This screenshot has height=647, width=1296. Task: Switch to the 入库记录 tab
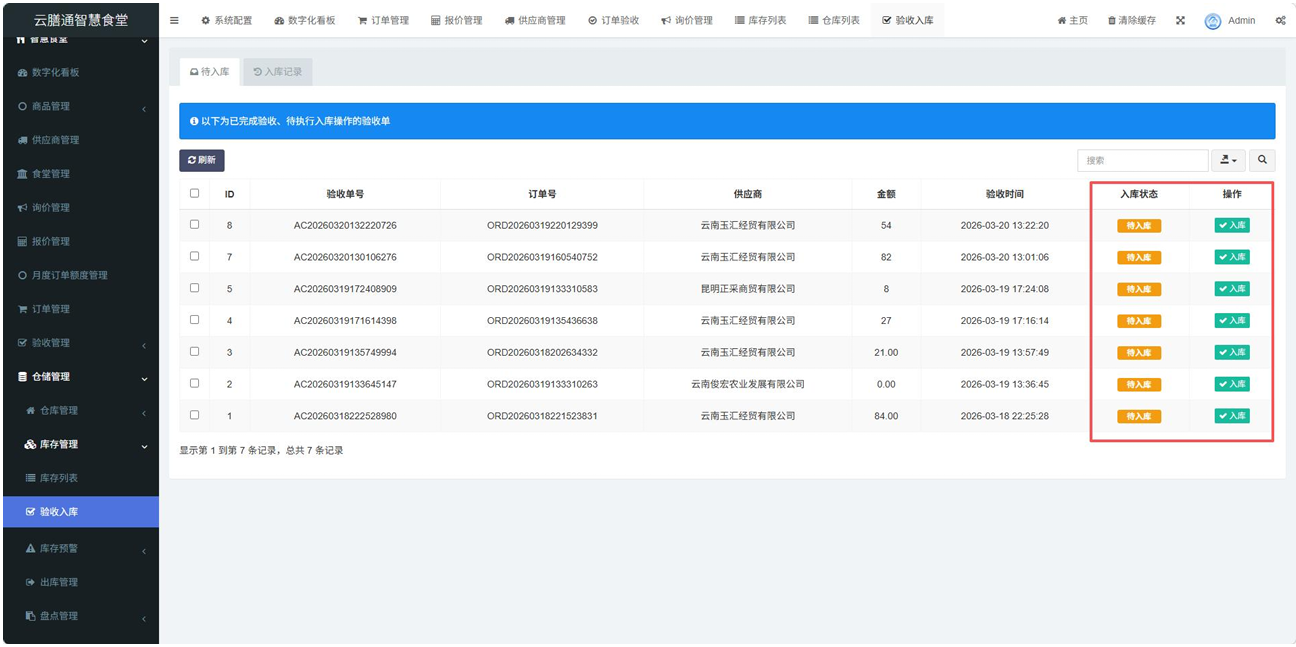tap(278, 72)
